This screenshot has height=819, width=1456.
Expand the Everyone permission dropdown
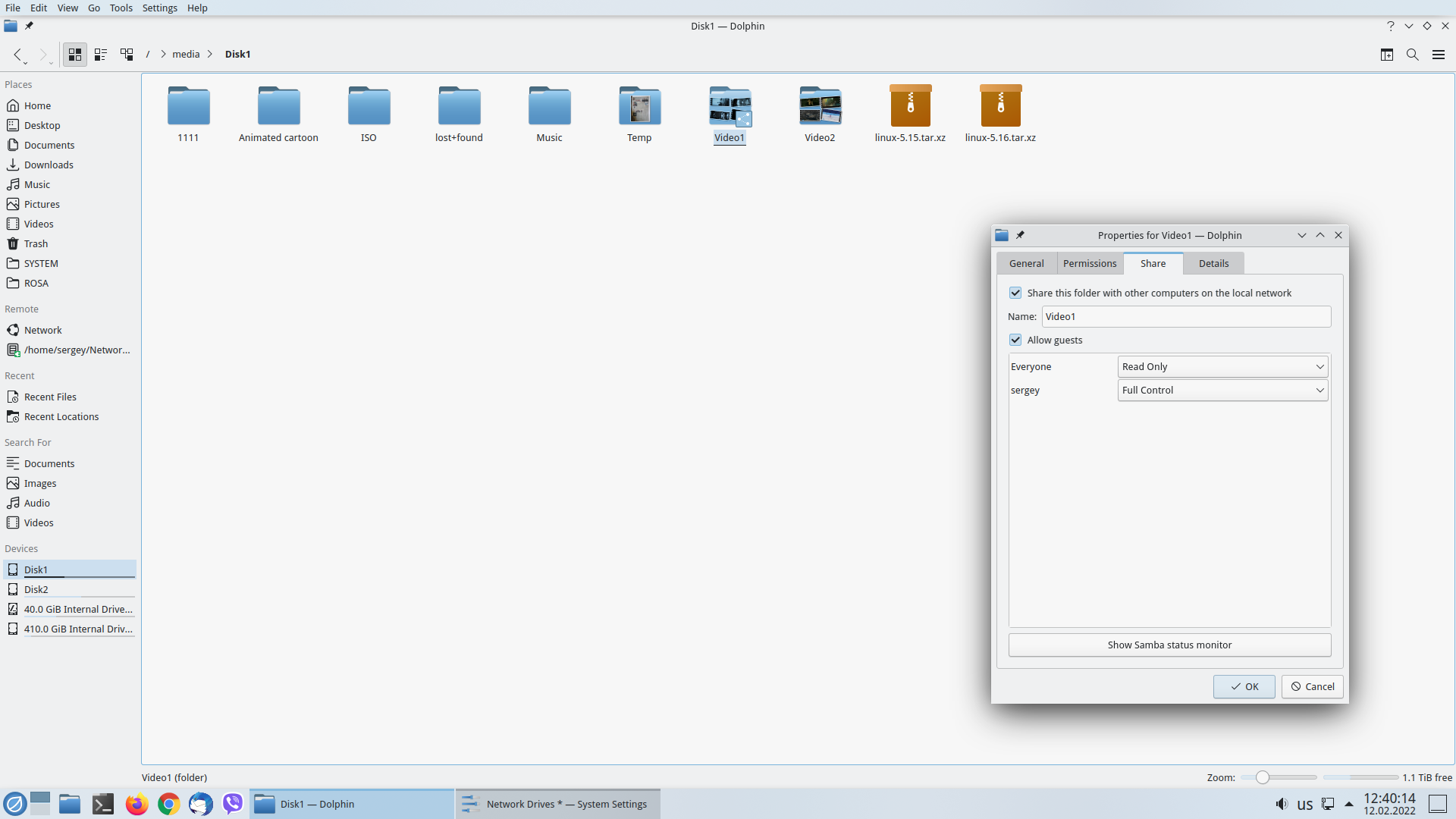click(1222, 367)
